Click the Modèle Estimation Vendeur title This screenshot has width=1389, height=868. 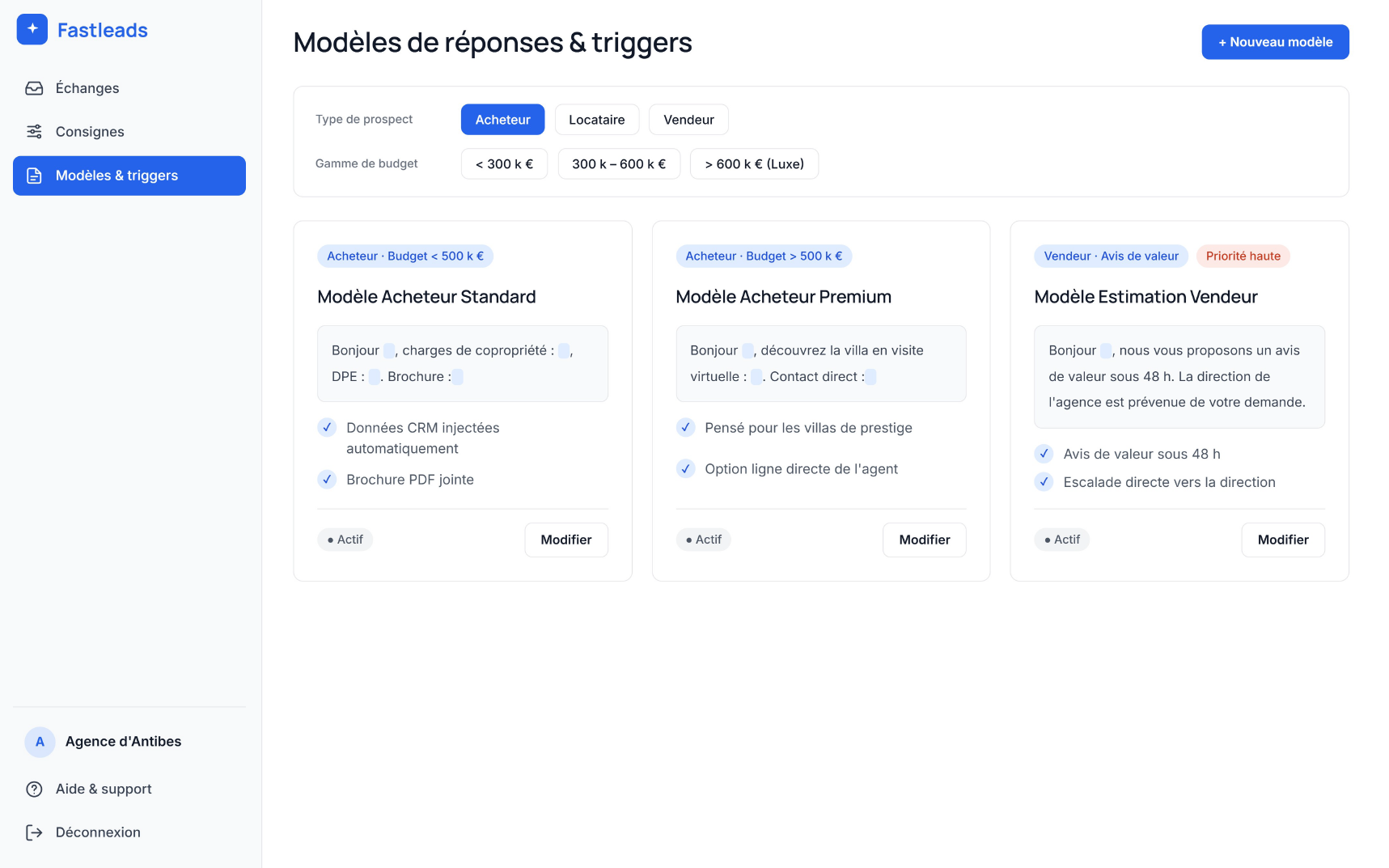pyautogui.click(x=1146, y=297)
